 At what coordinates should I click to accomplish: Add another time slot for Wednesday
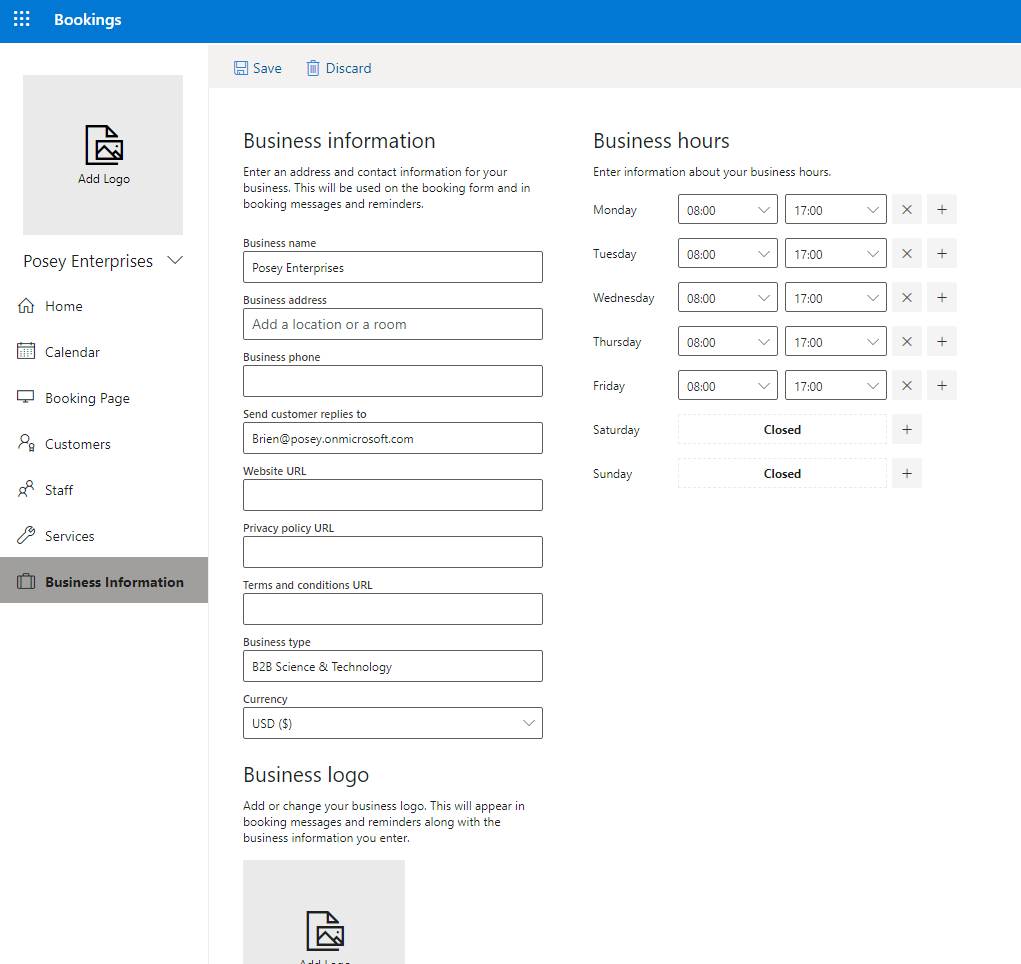[x=942, y=298]
